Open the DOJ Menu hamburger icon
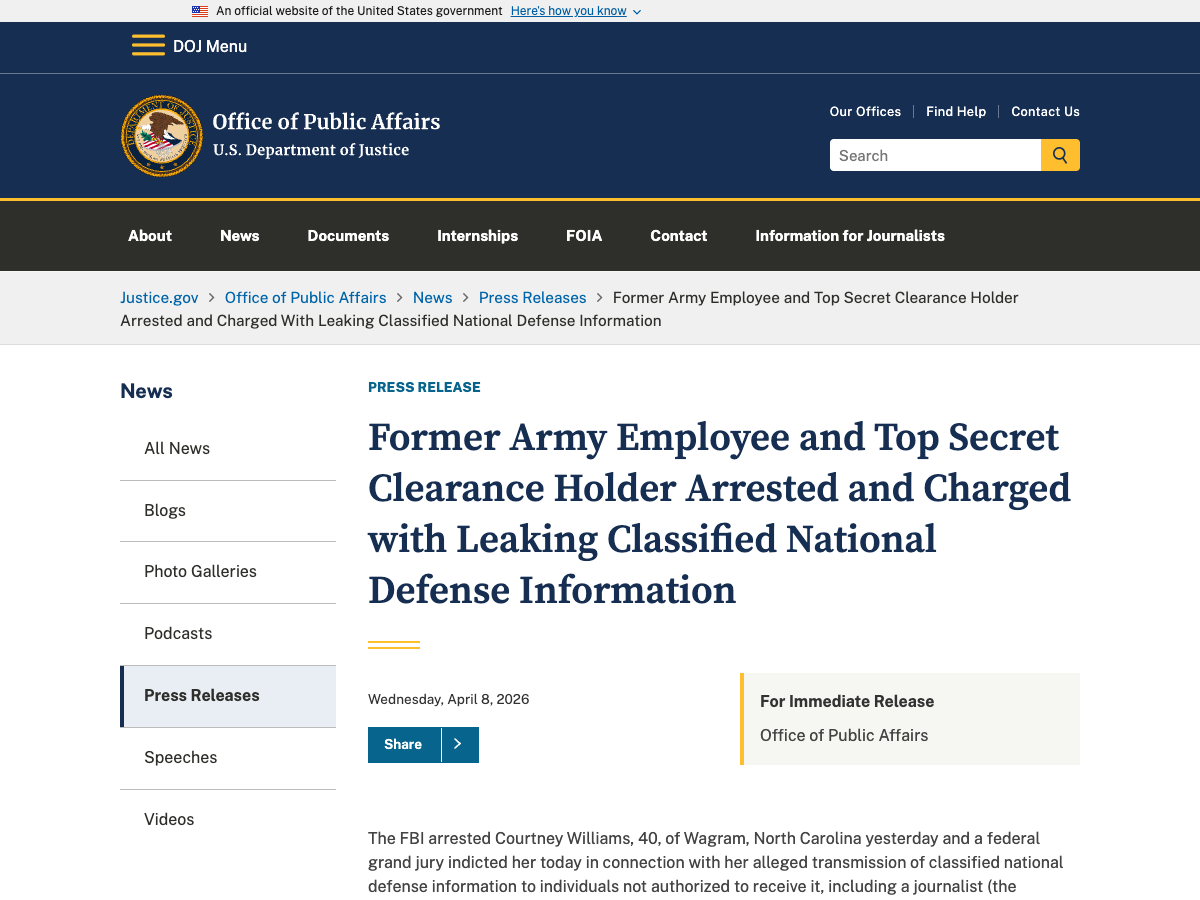The image size is (1200, 900). (x=148, y=45)
